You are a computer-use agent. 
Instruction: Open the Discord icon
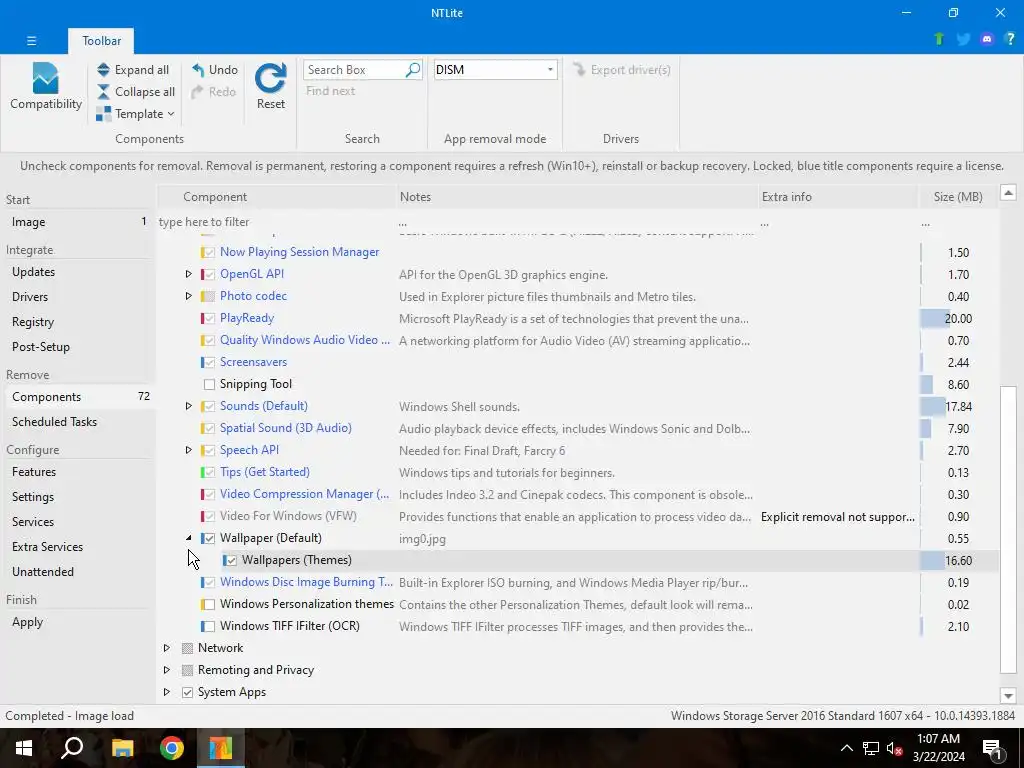tap(987, 39)
